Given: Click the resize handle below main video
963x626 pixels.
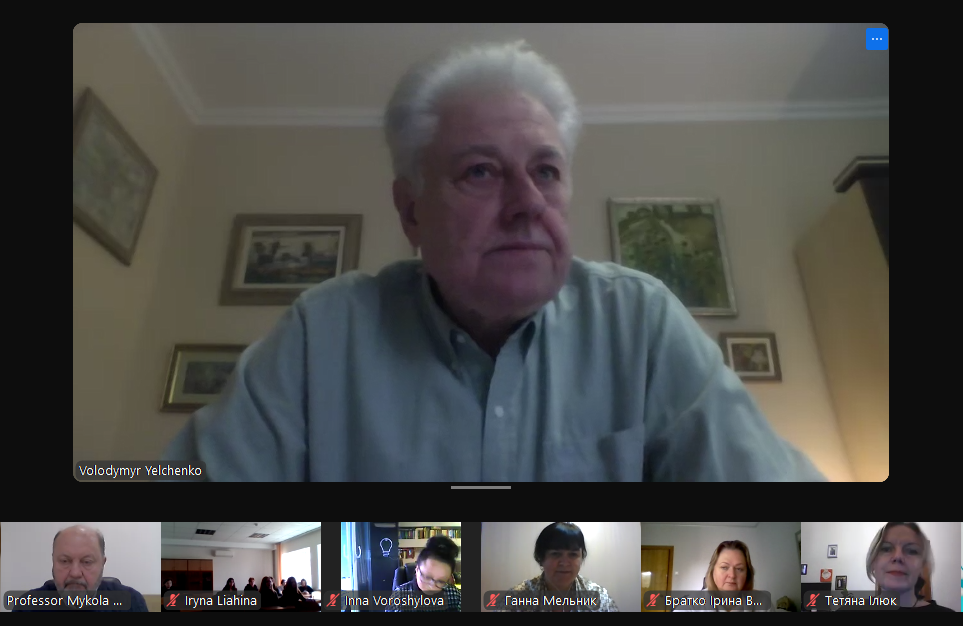Looking at the screenshot, I should 481,488.
